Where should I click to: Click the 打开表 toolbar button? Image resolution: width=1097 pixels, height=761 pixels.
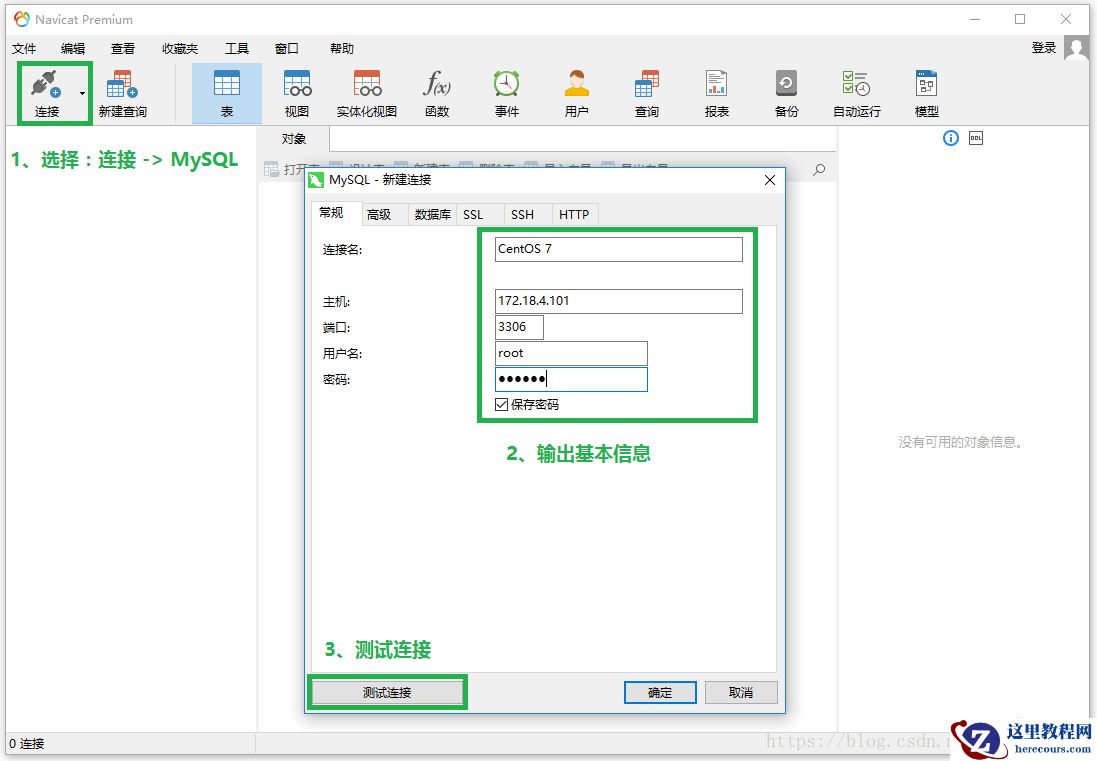pyautogui.click(x=292, y=169)
